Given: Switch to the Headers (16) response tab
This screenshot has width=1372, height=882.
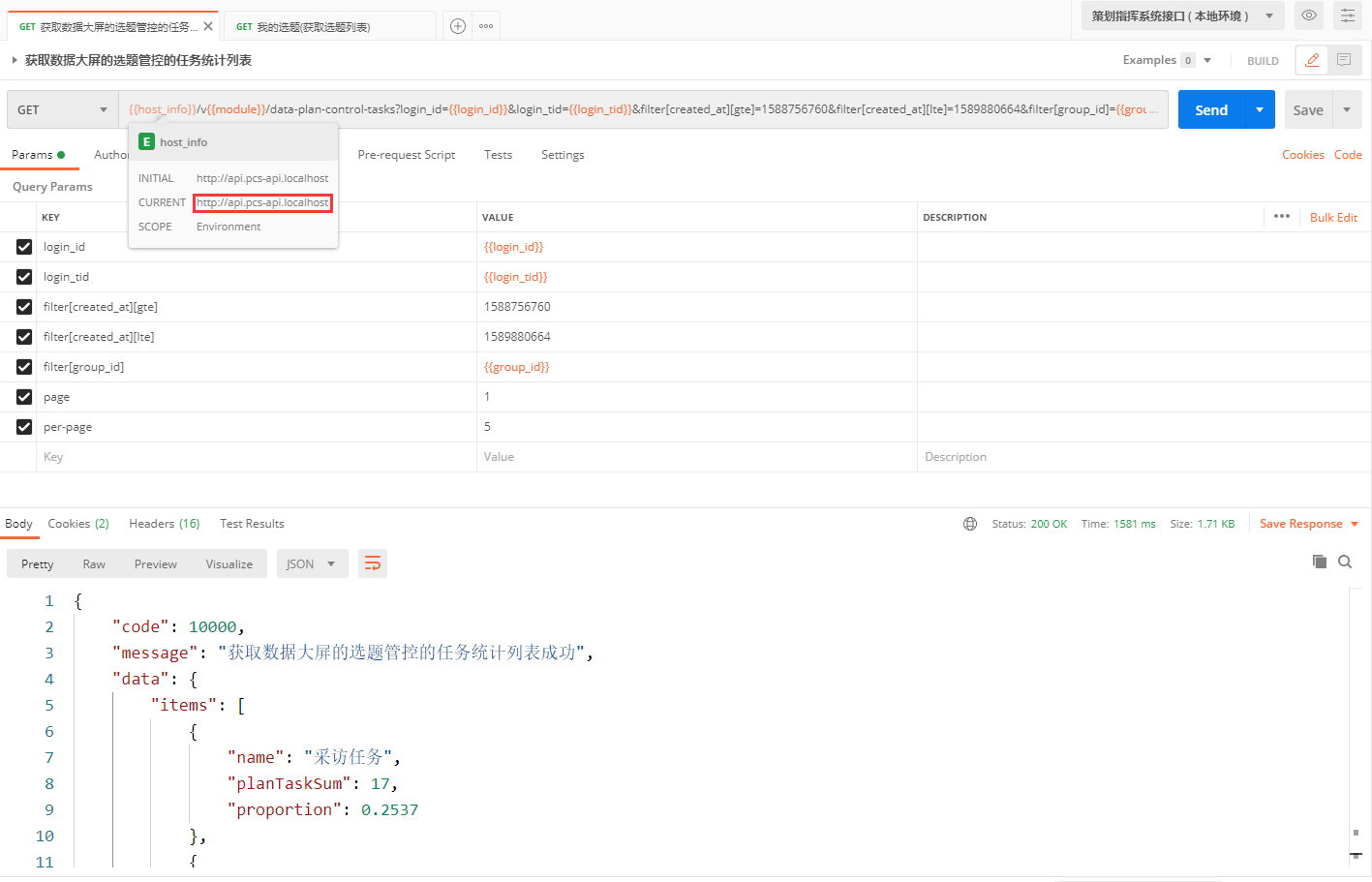Looking at the screenshot, I should [164, 524].
